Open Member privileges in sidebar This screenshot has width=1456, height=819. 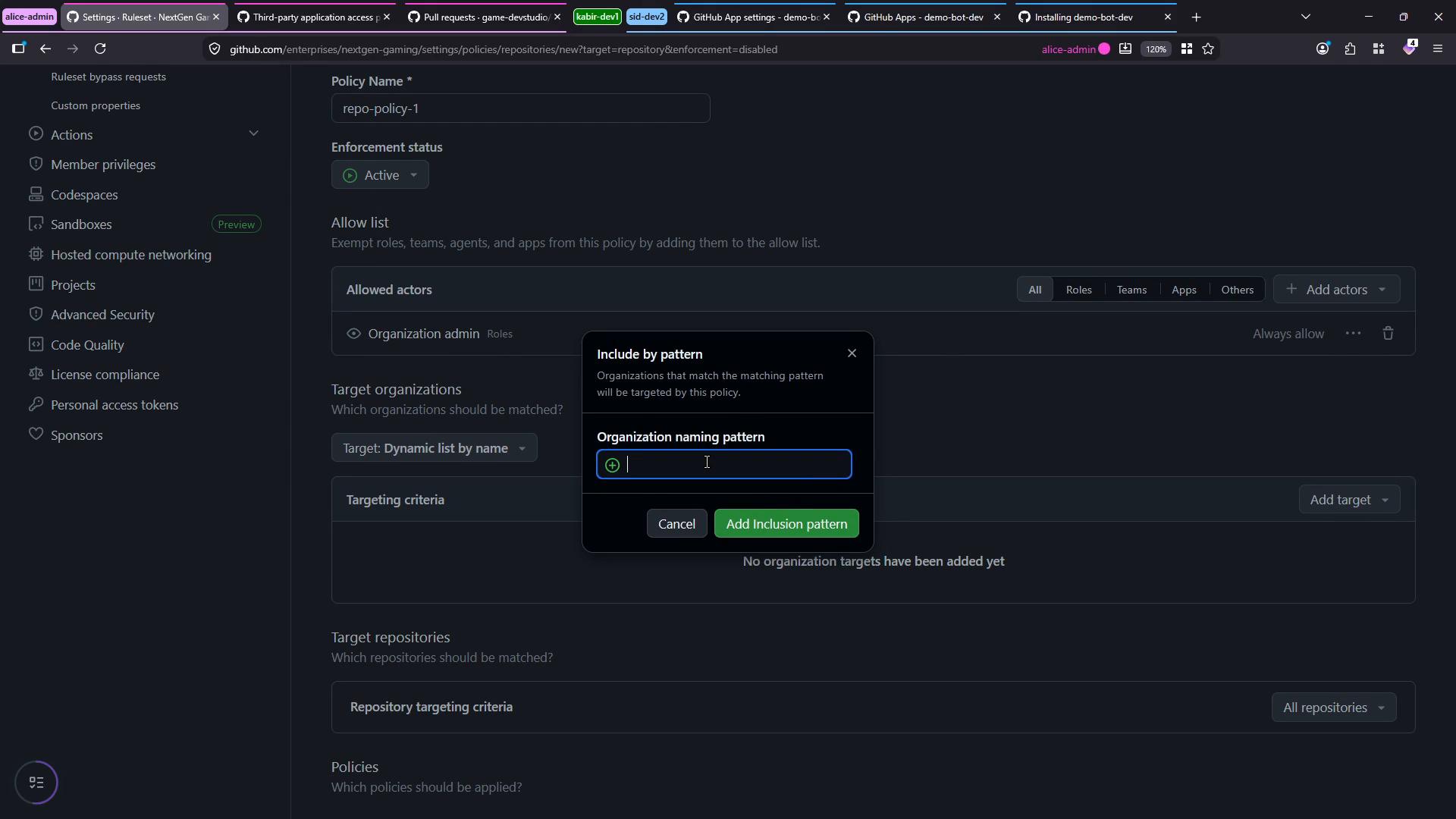click(x=103, y=165)
